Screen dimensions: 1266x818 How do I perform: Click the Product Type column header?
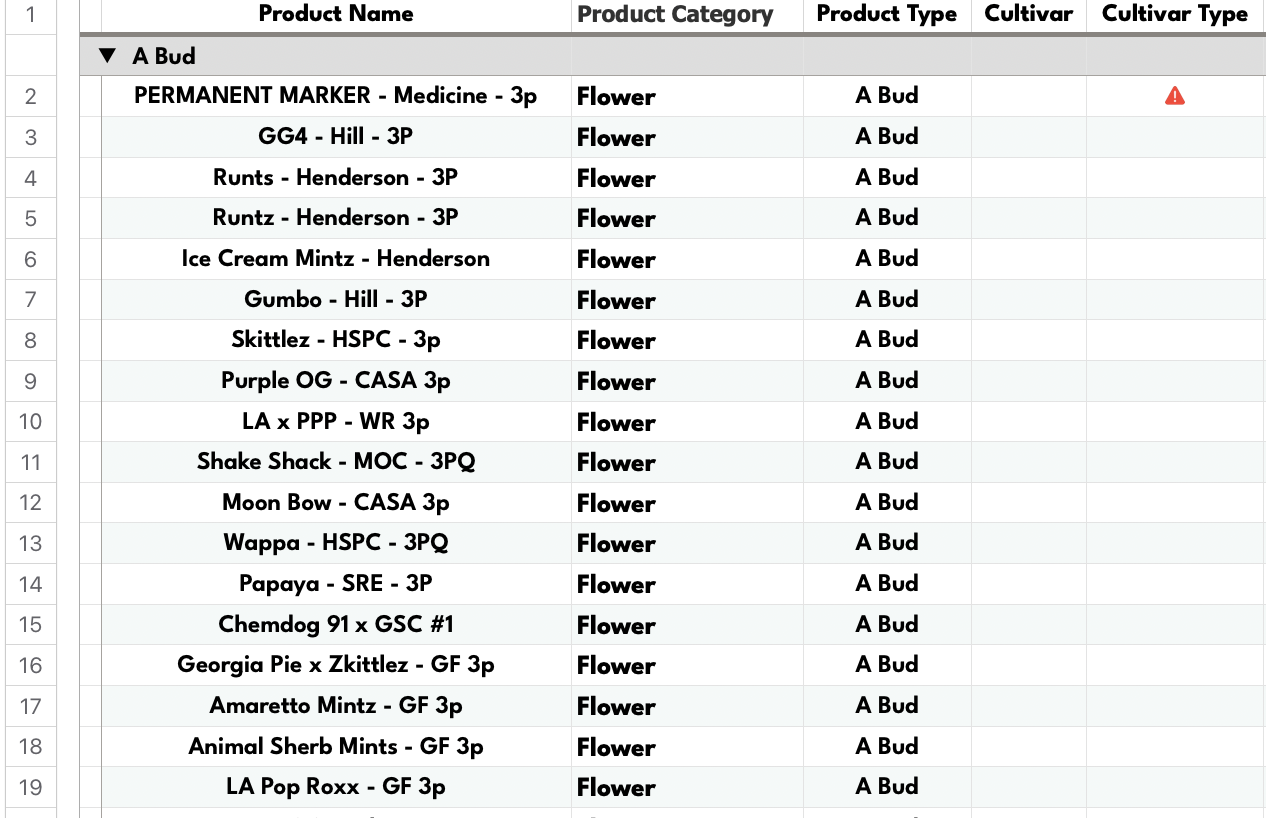[x=887, y=14]
